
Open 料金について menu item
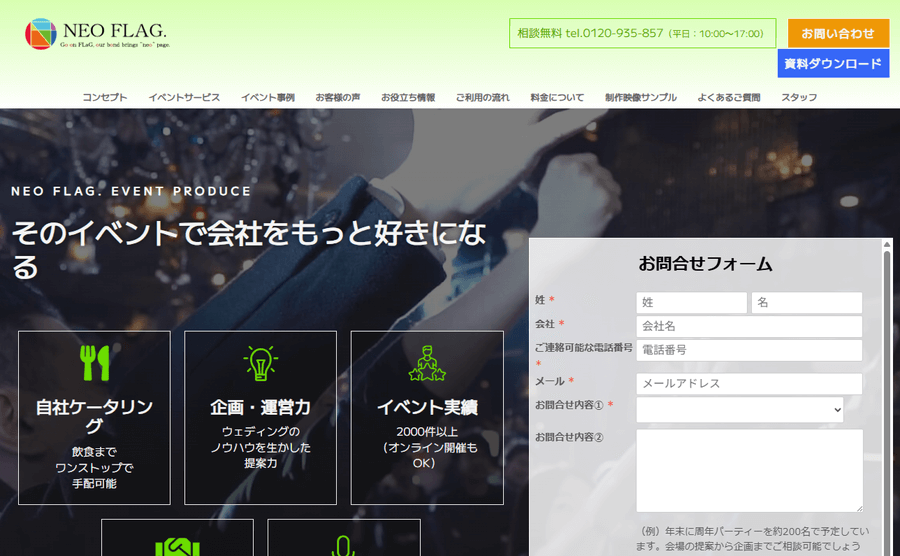[x=557, y=98]
